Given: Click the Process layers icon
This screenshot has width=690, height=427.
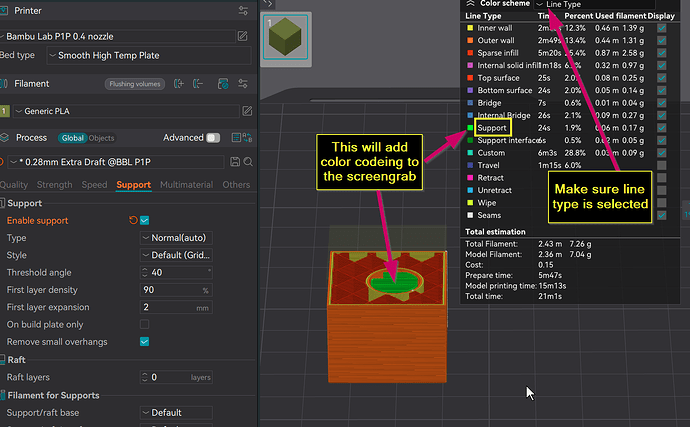Looking at the screenshot, I should coord(4,138).
